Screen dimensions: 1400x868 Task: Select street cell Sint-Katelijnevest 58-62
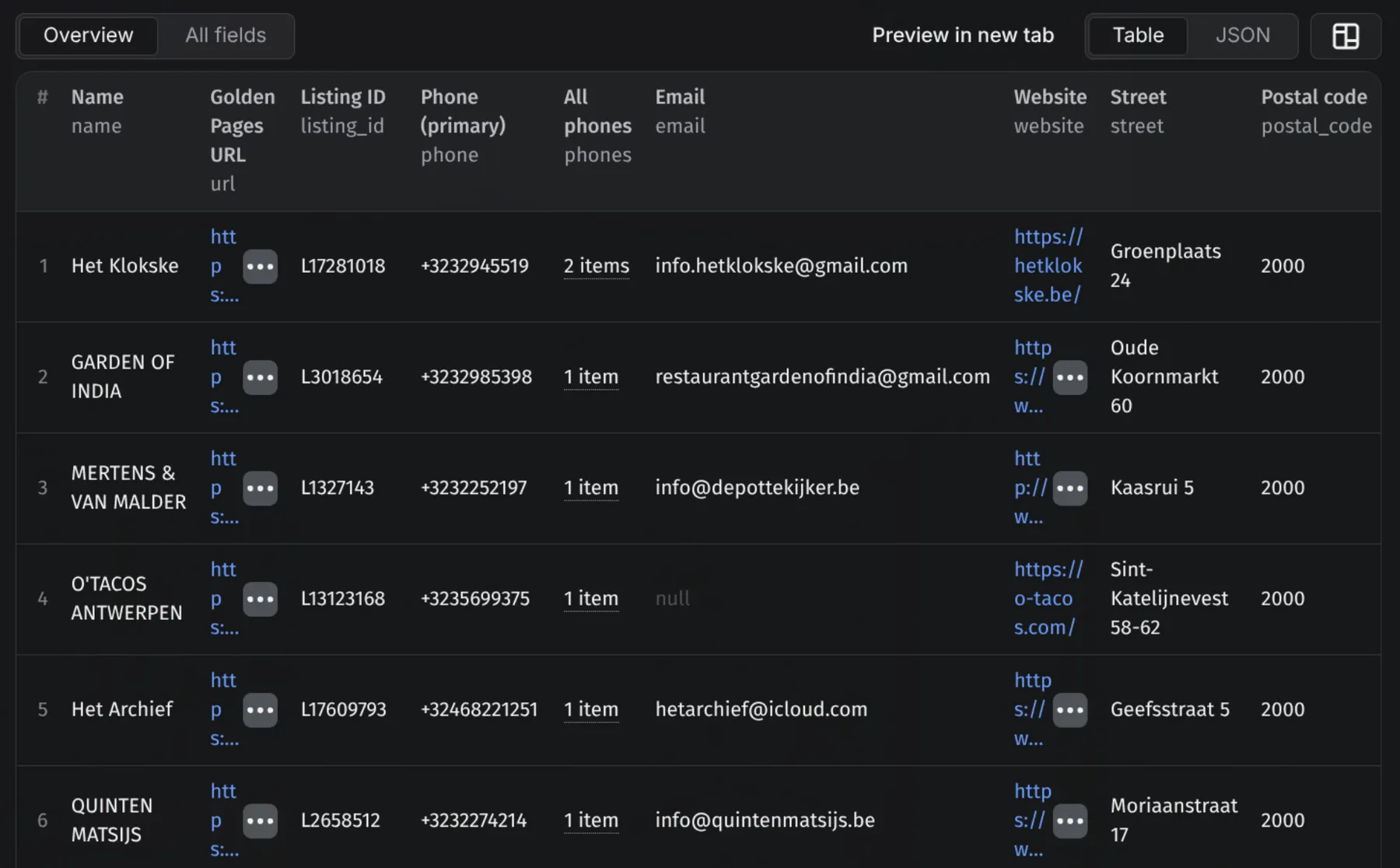pyautogui.click(x=1170, y=599)
